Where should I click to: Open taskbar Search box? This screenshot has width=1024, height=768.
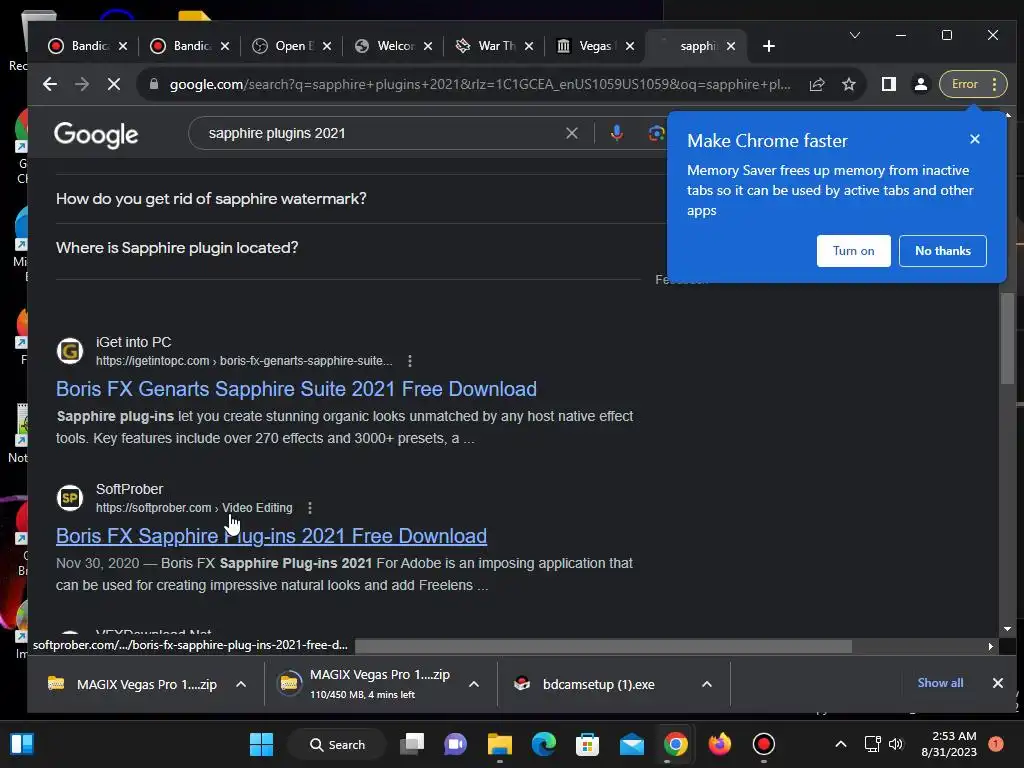337,744
